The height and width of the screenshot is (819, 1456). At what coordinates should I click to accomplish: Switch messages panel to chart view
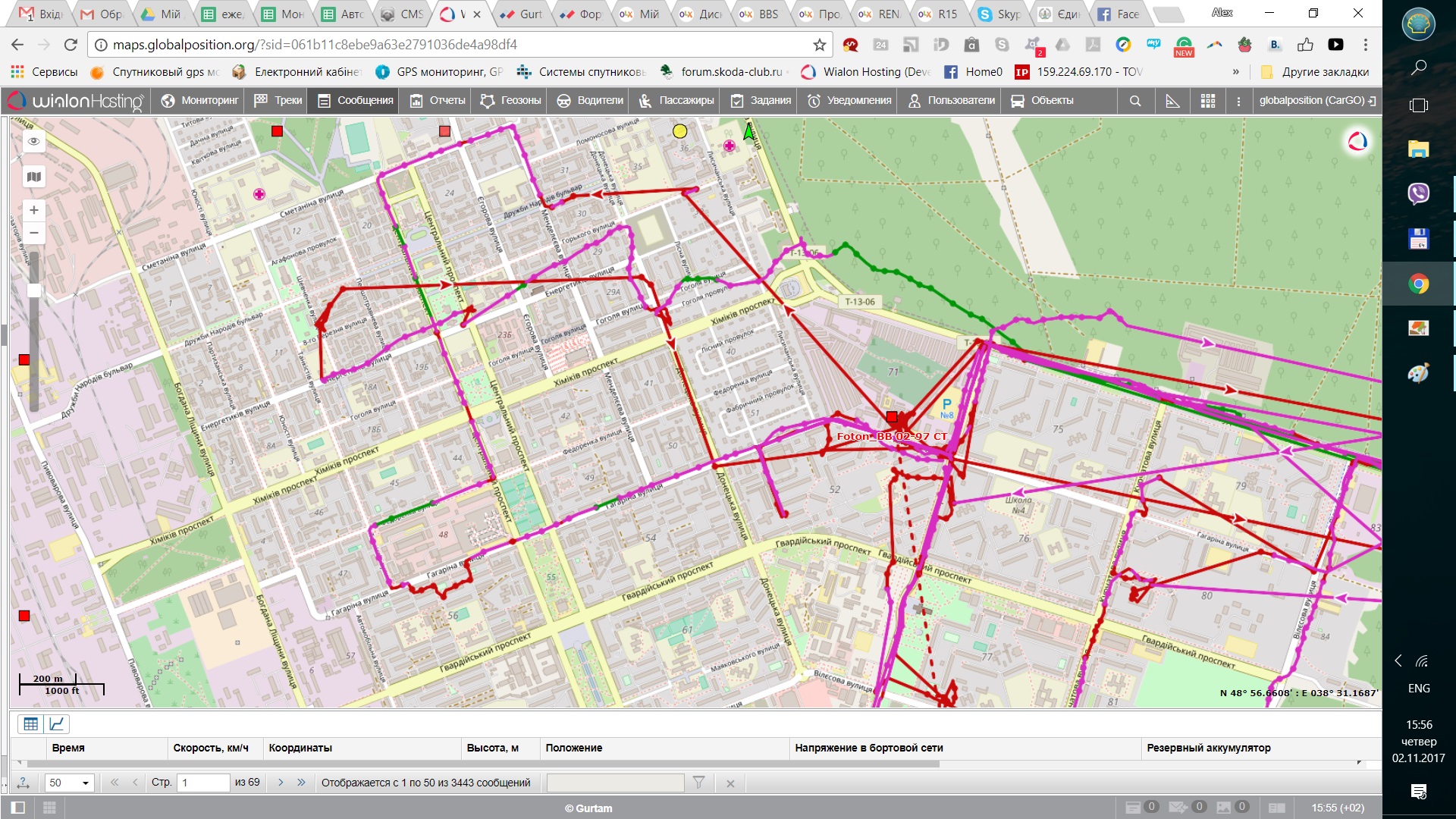[x=57, y=724]
